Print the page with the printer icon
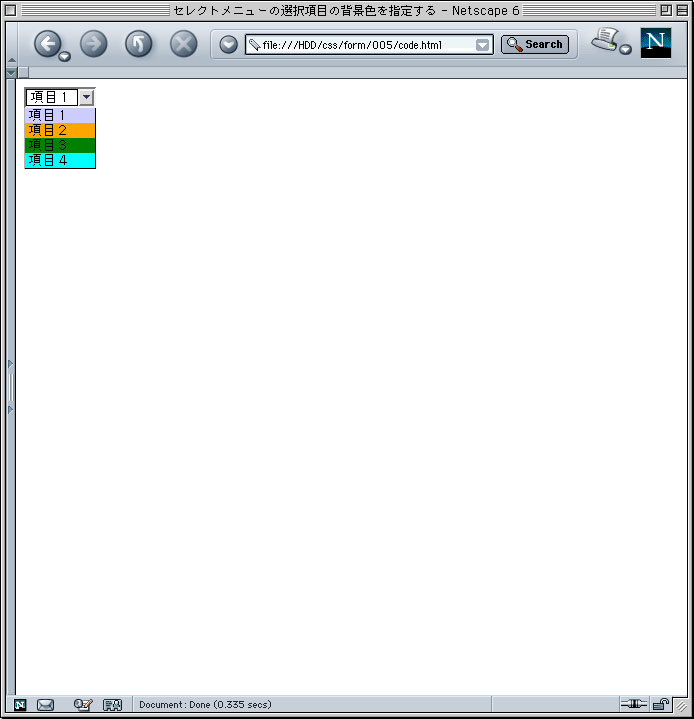694x719 pixels. point(605,39)
